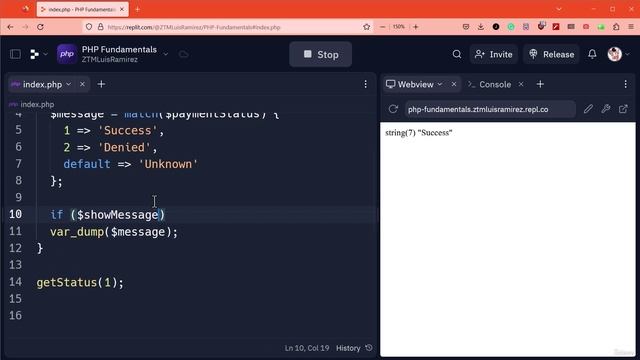Open a new browser tab

pos(138,9)
